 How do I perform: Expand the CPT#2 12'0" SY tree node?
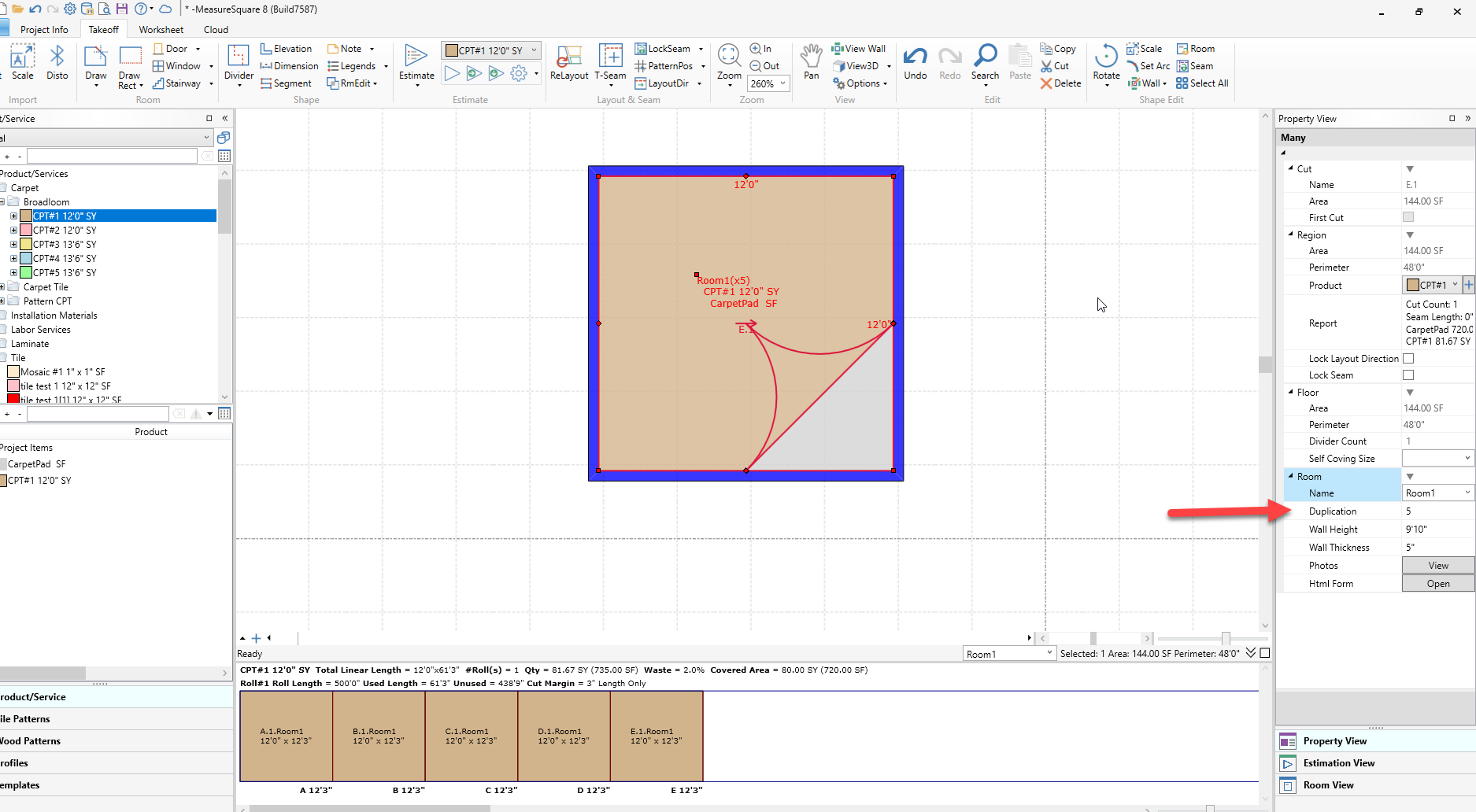[13, 231]
